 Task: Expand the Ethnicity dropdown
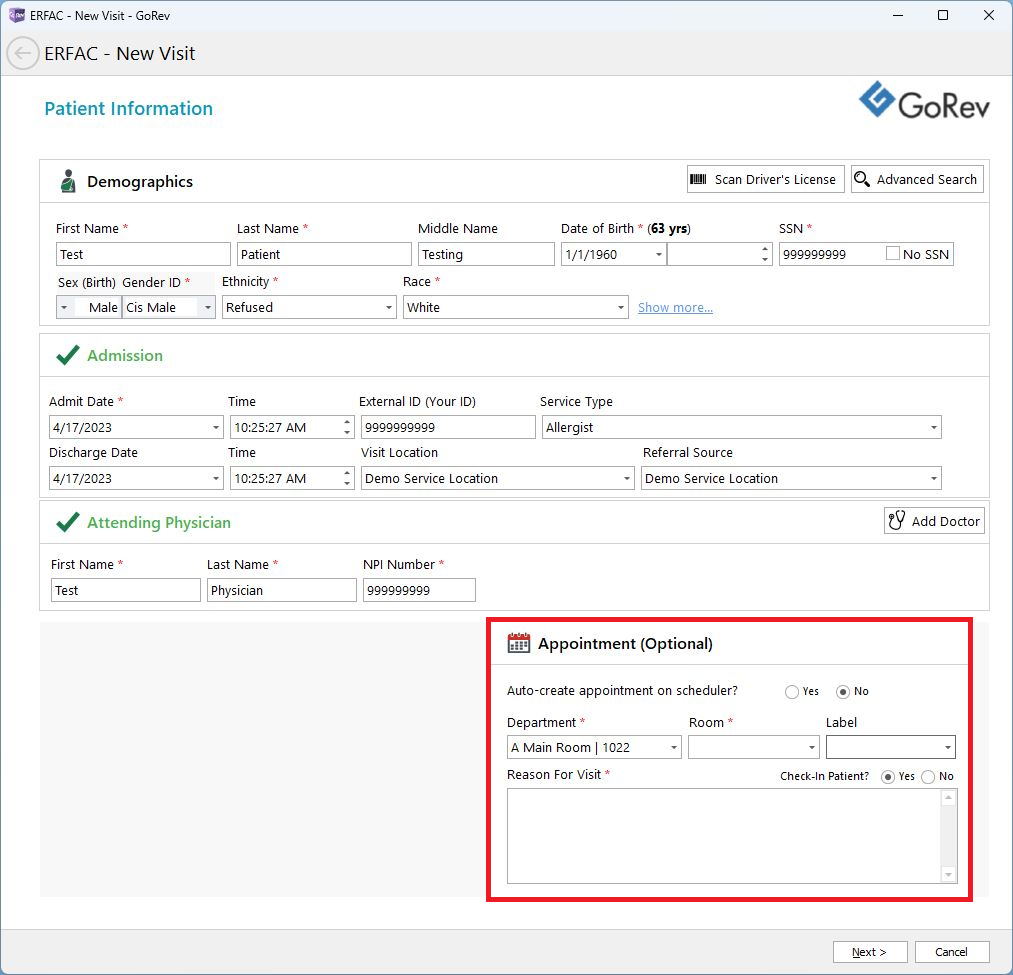coord(389,308)
